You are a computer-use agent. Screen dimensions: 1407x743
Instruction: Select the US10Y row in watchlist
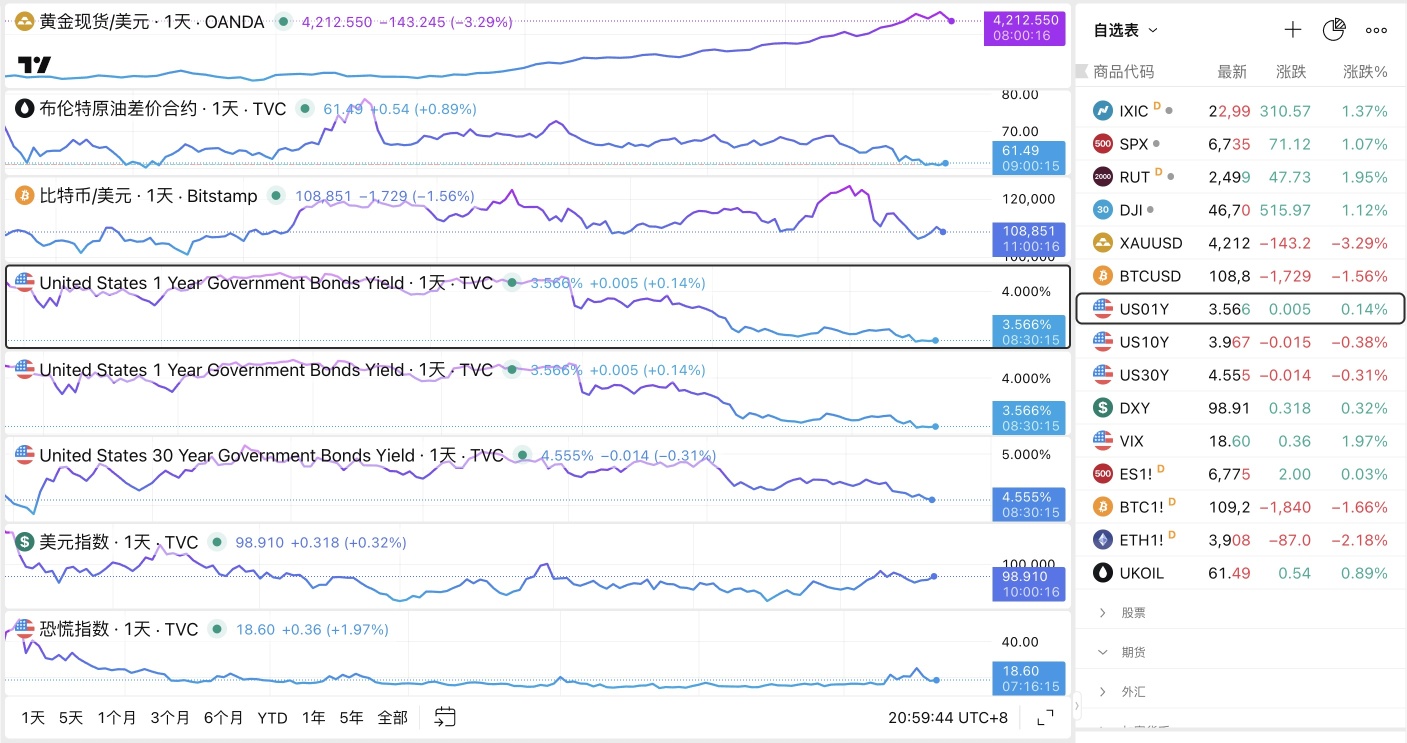point(1240,342)
